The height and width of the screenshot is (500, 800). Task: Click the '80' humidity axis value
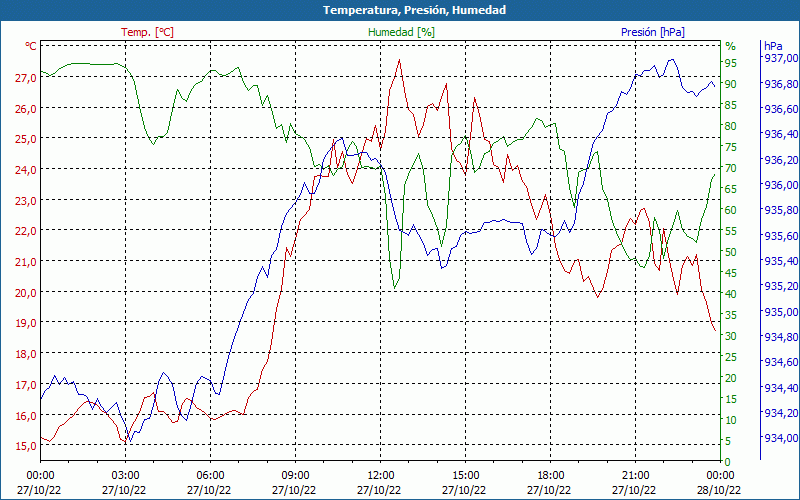[x=731, y=126]
